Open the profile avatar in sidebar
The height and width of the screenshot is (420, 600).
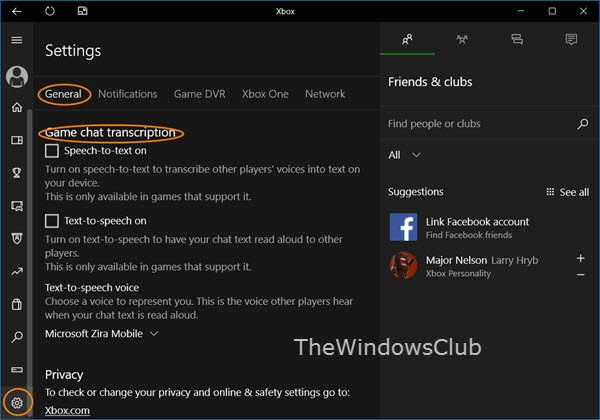(17, 77)
